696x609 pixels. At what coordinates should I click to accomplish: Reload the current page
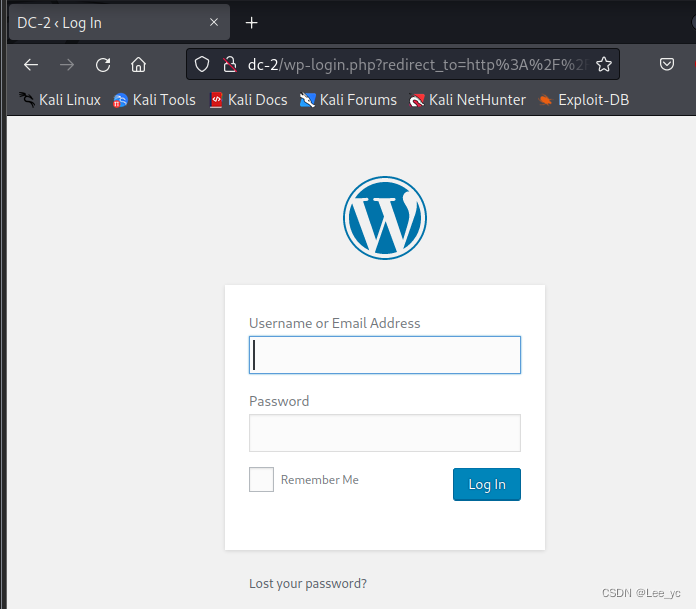pyautogui.click(x=103, y=65)
